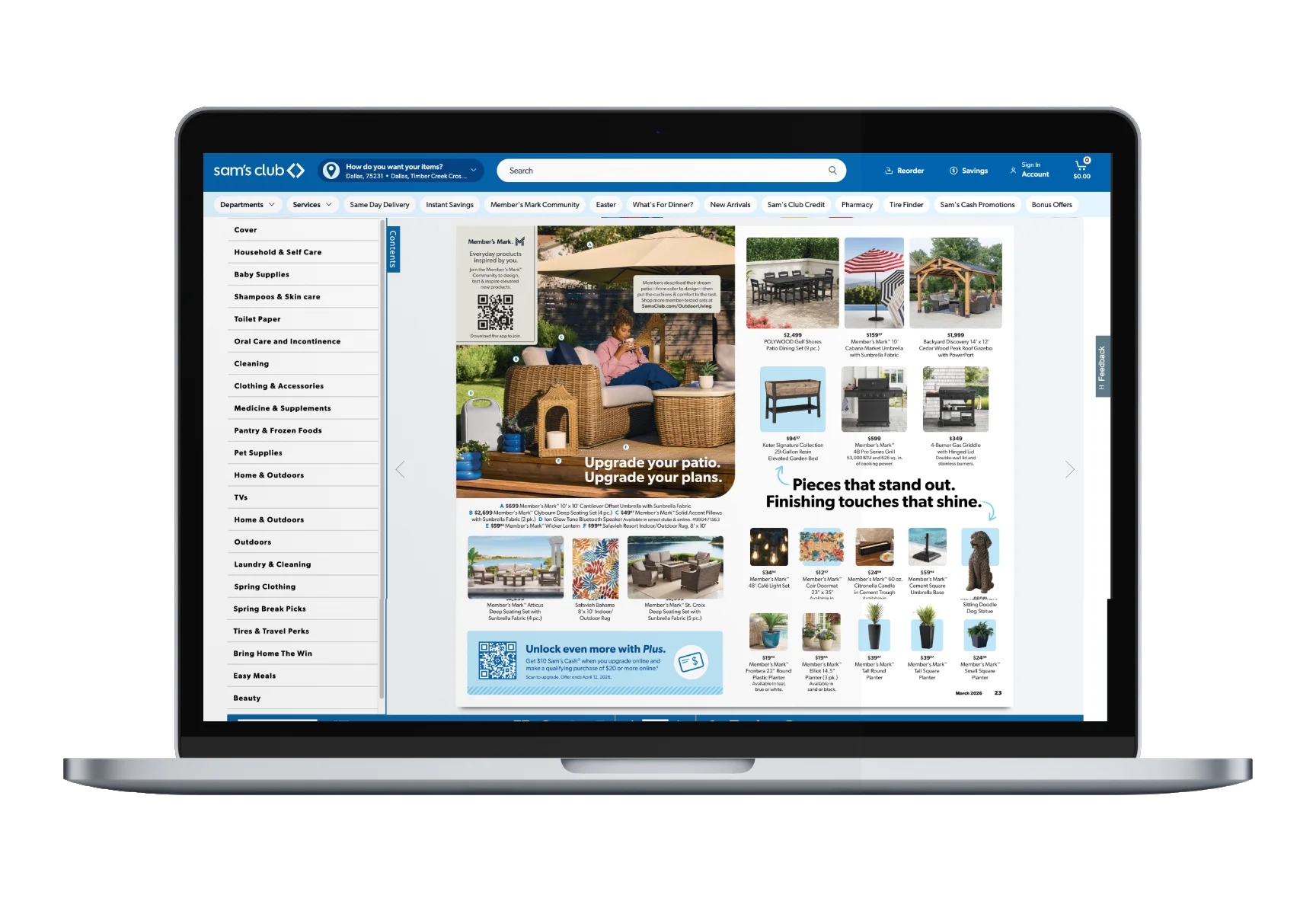Open the shopping cart
The width and height of the screenshot is (1316, 914).
coord(1082,170)
